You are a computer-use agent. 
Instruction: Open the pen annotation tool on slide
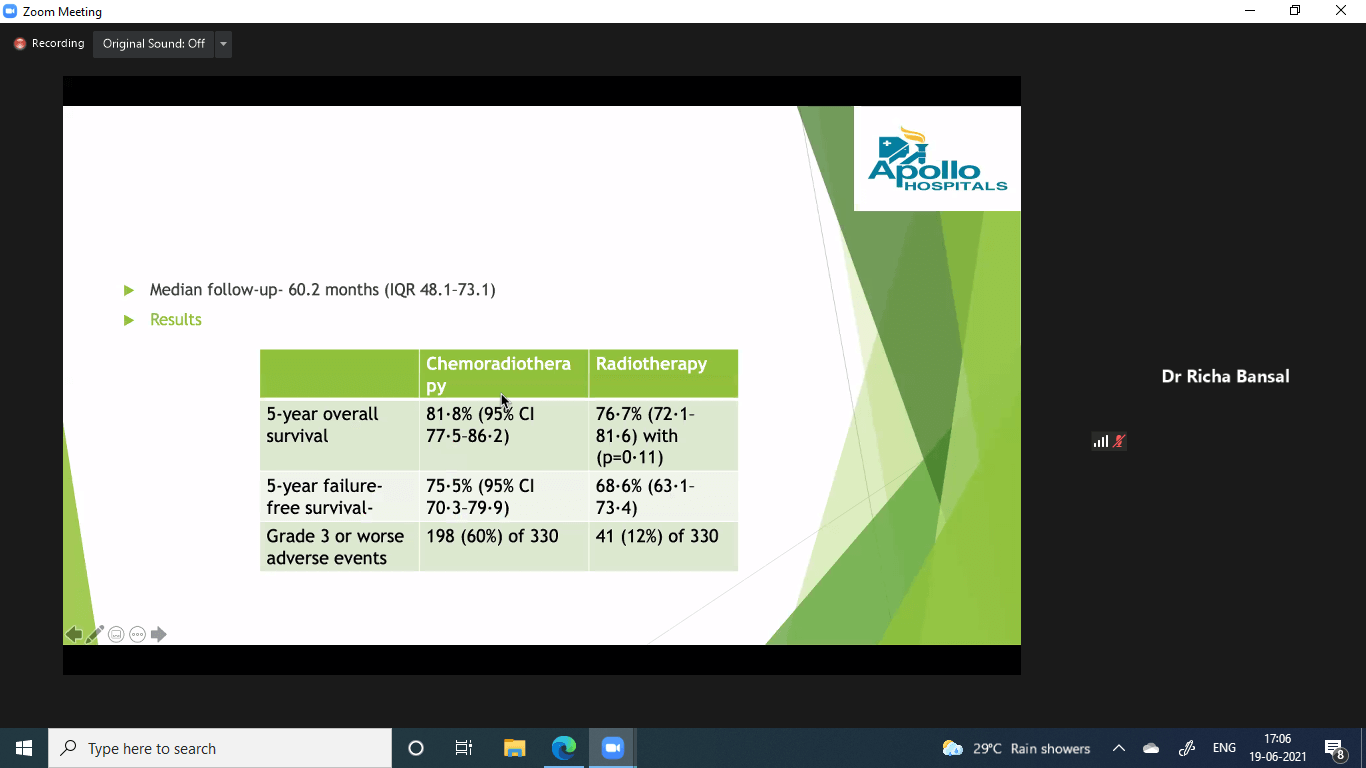click(95, 634)
